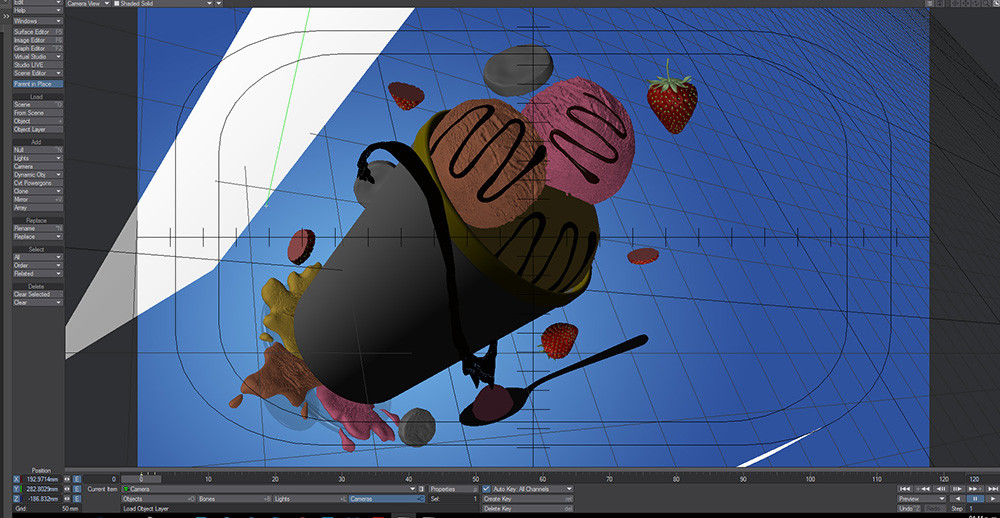Open the Graph Editor
The image size is (1000, 518).
pos(38,48)
